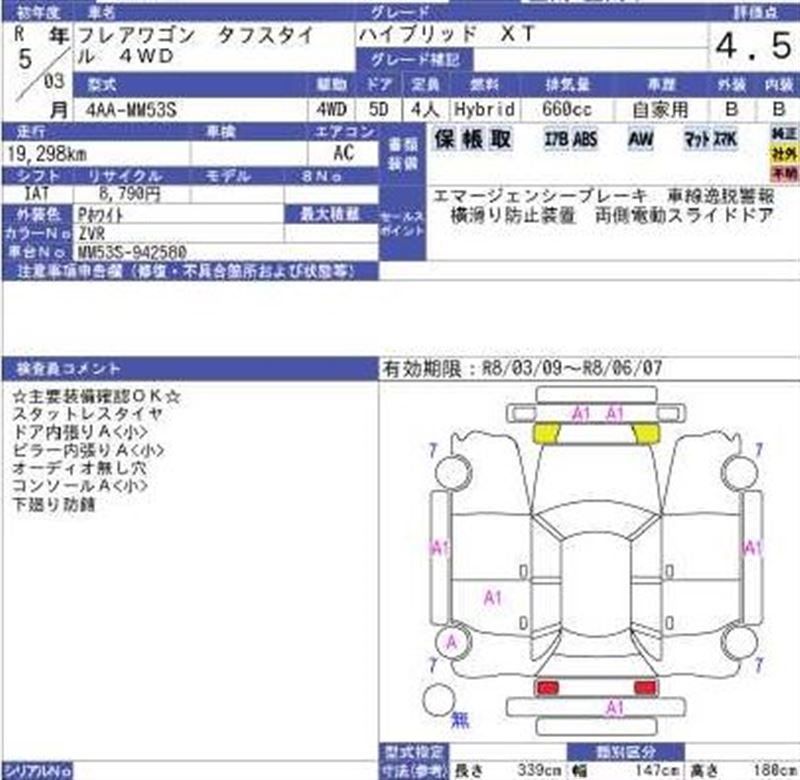Image resolution: width=800 pixels, height=780 pixels.
Task: Click the yellow 社外 legend tag
Action: click(x=785, y=153)
